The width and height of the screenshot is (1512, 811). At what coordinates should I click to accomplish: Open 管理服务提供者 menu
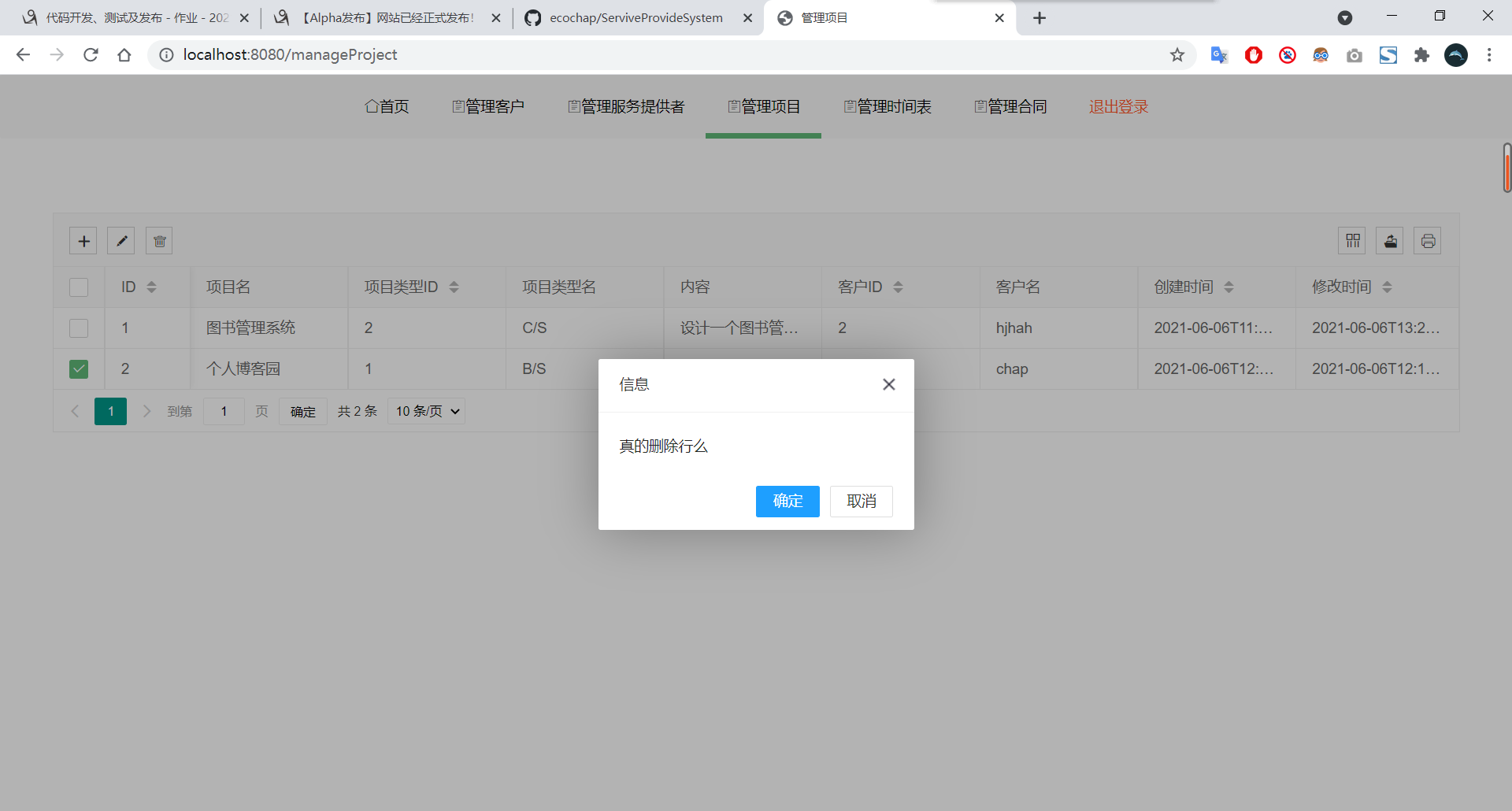[x=626, y=106]
